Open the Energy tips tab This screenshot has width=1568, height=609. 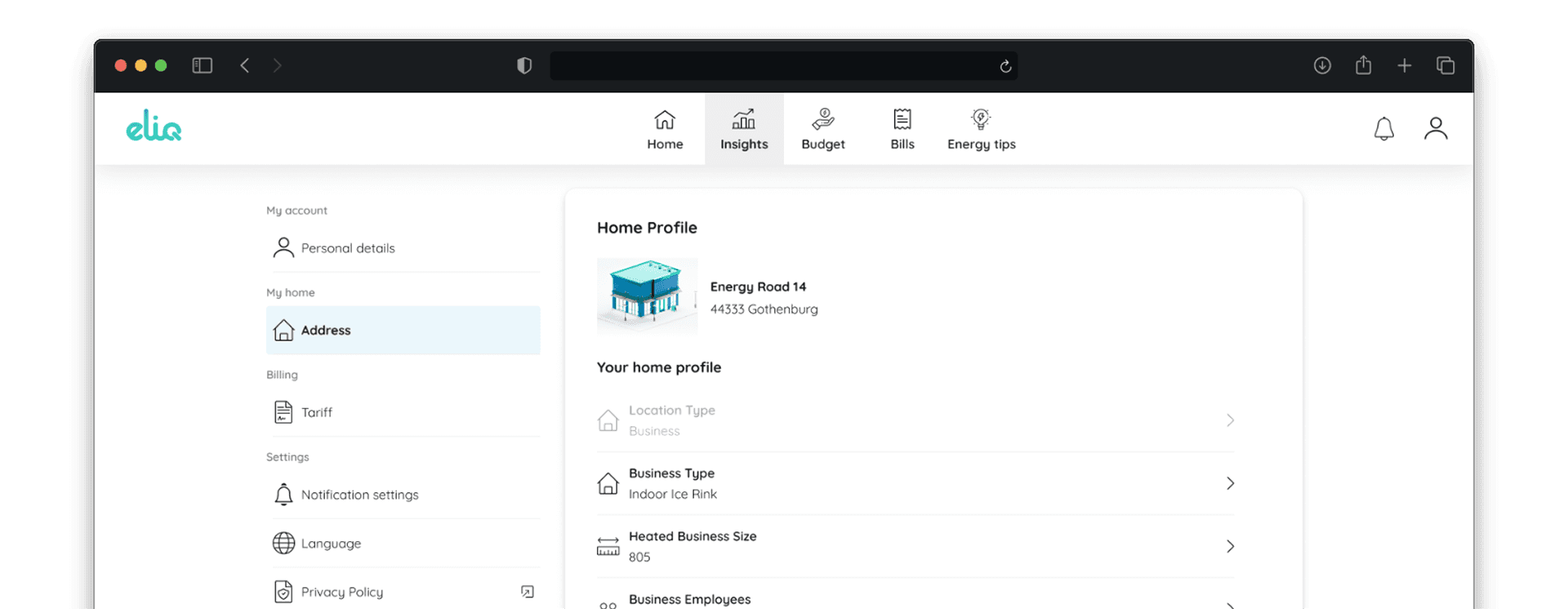982,129
